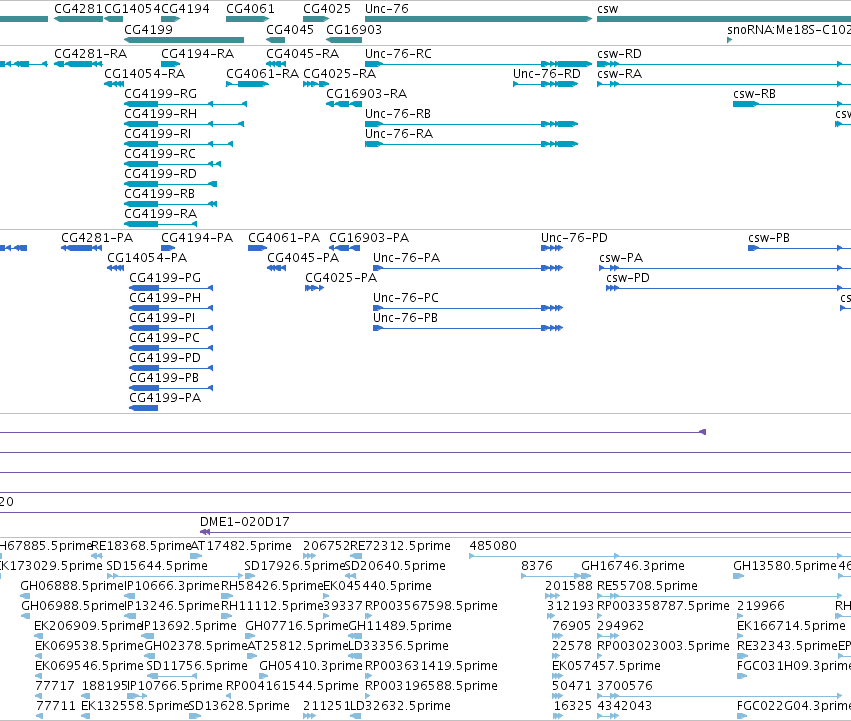The height and width of the screenshot is (721, 851).
Task: Click the csw gene label
Action: [607, 9]
